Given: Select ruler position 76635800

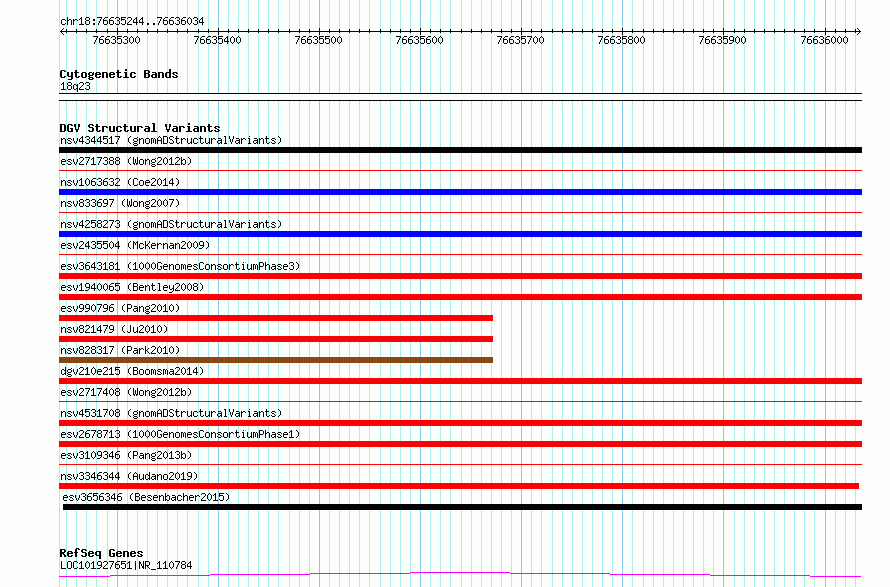Looking at the screenshot, I should coord(622,40).
